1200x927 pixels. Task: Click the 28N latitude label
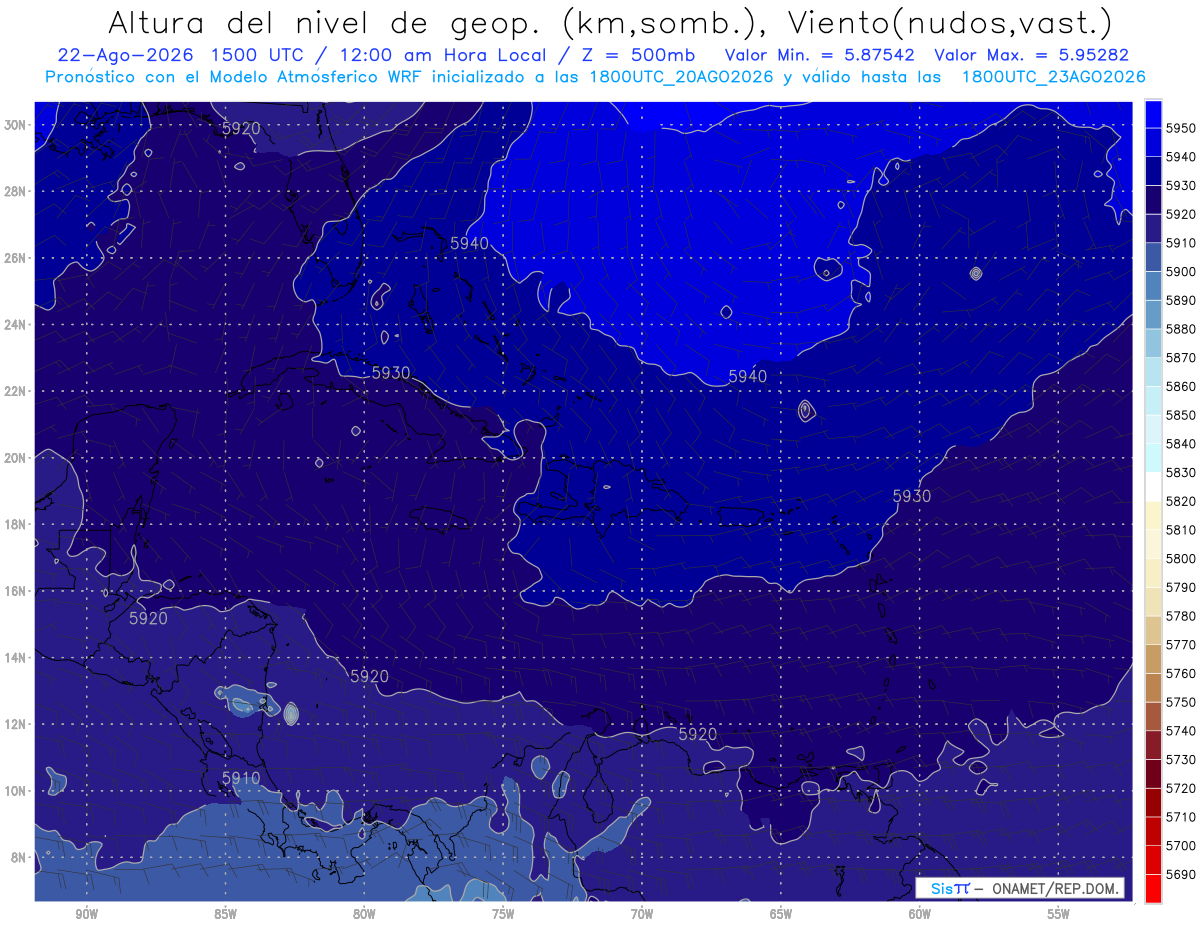pos(17,191)
